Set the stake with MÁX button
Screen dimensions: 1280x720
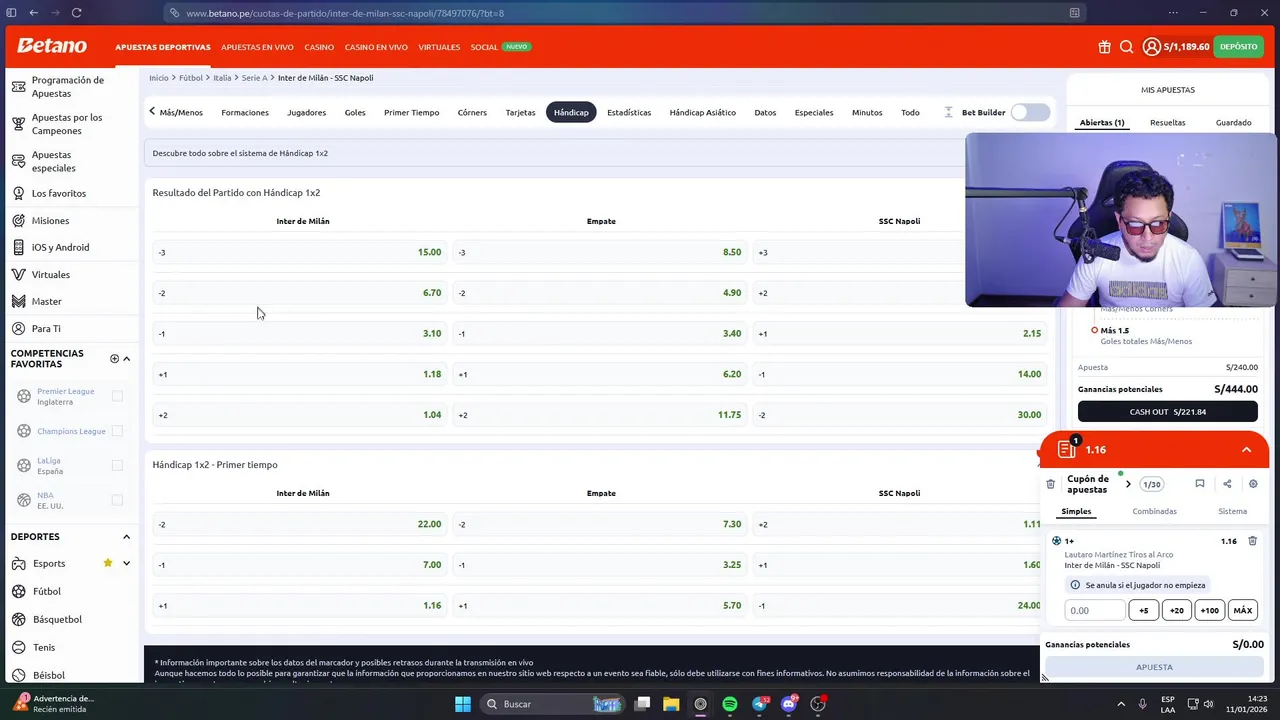[x=1242, y=610]
